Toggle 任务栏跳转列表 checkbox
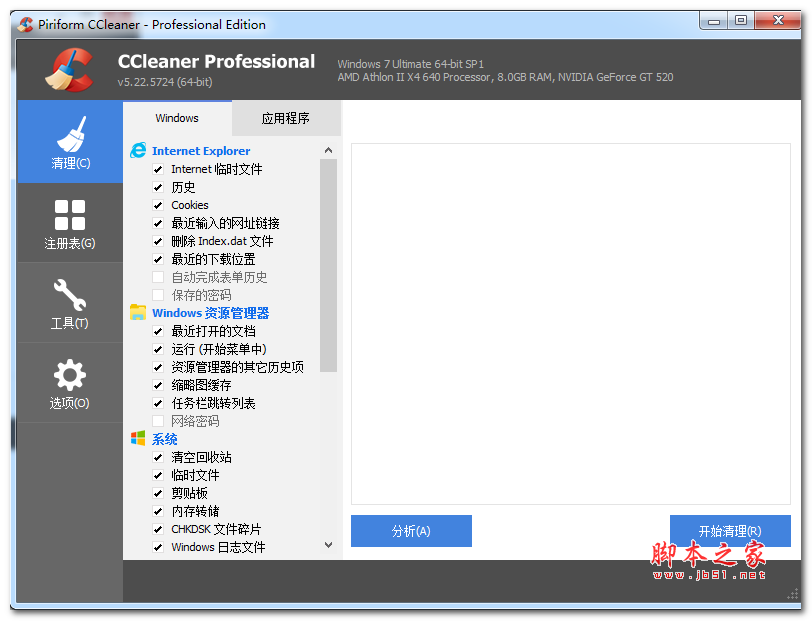The height and width of the screenshot is (621, 812). 158,403
